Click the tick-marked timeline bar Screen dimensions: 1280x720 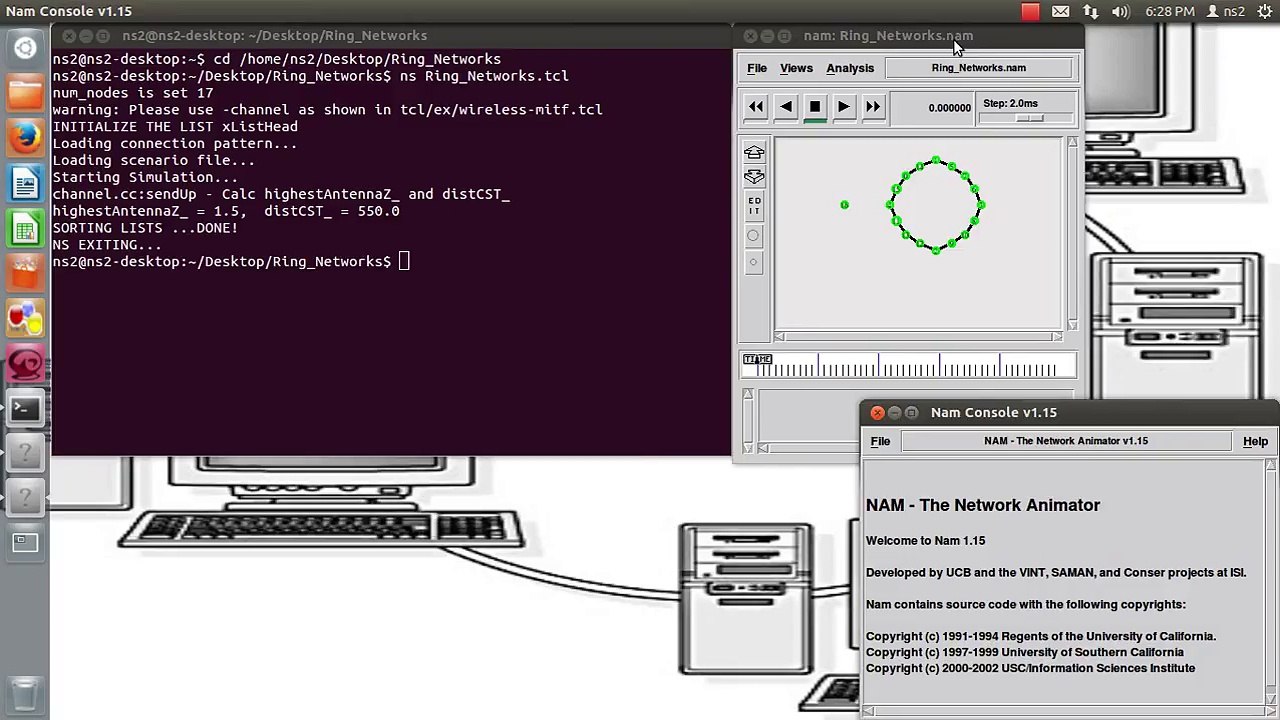pos(908,366)
